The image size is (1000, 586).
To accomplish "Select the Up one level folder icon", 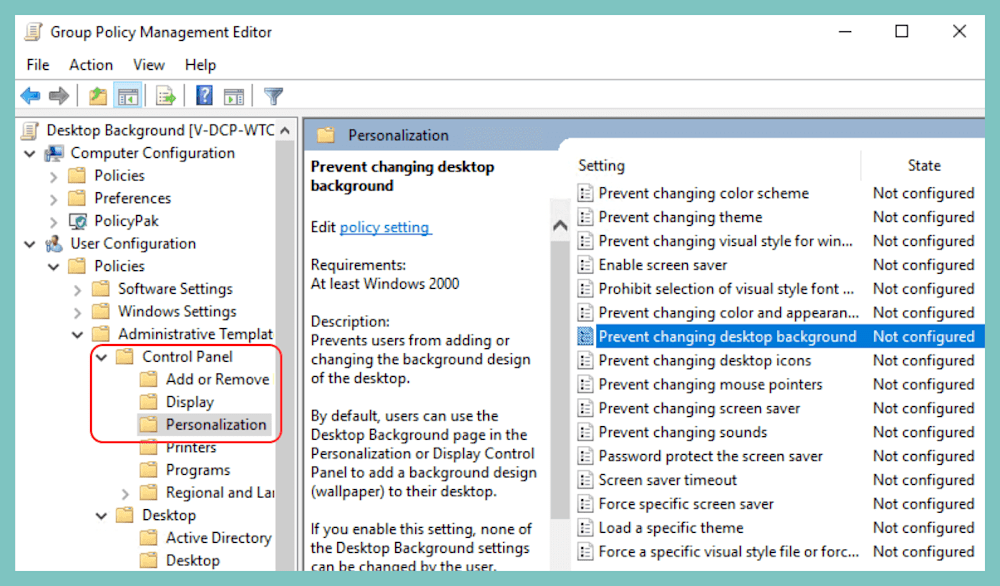I will tap(97, 95).
